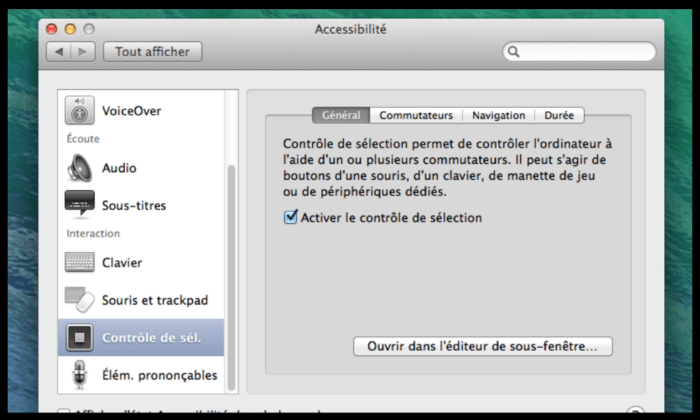Open Souris et trackpad icon

[x=80, y=299]
